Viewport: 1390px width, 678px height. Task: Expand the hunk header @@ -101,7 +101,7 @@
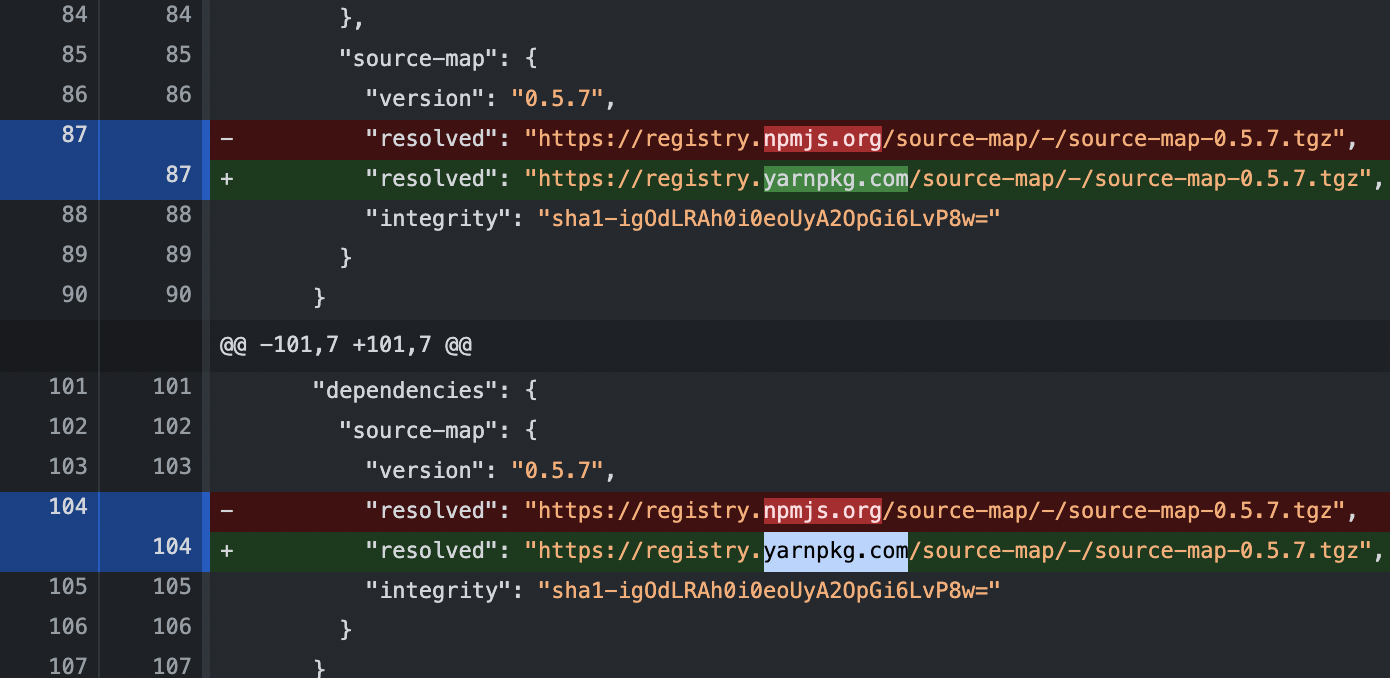coord(346,346)
